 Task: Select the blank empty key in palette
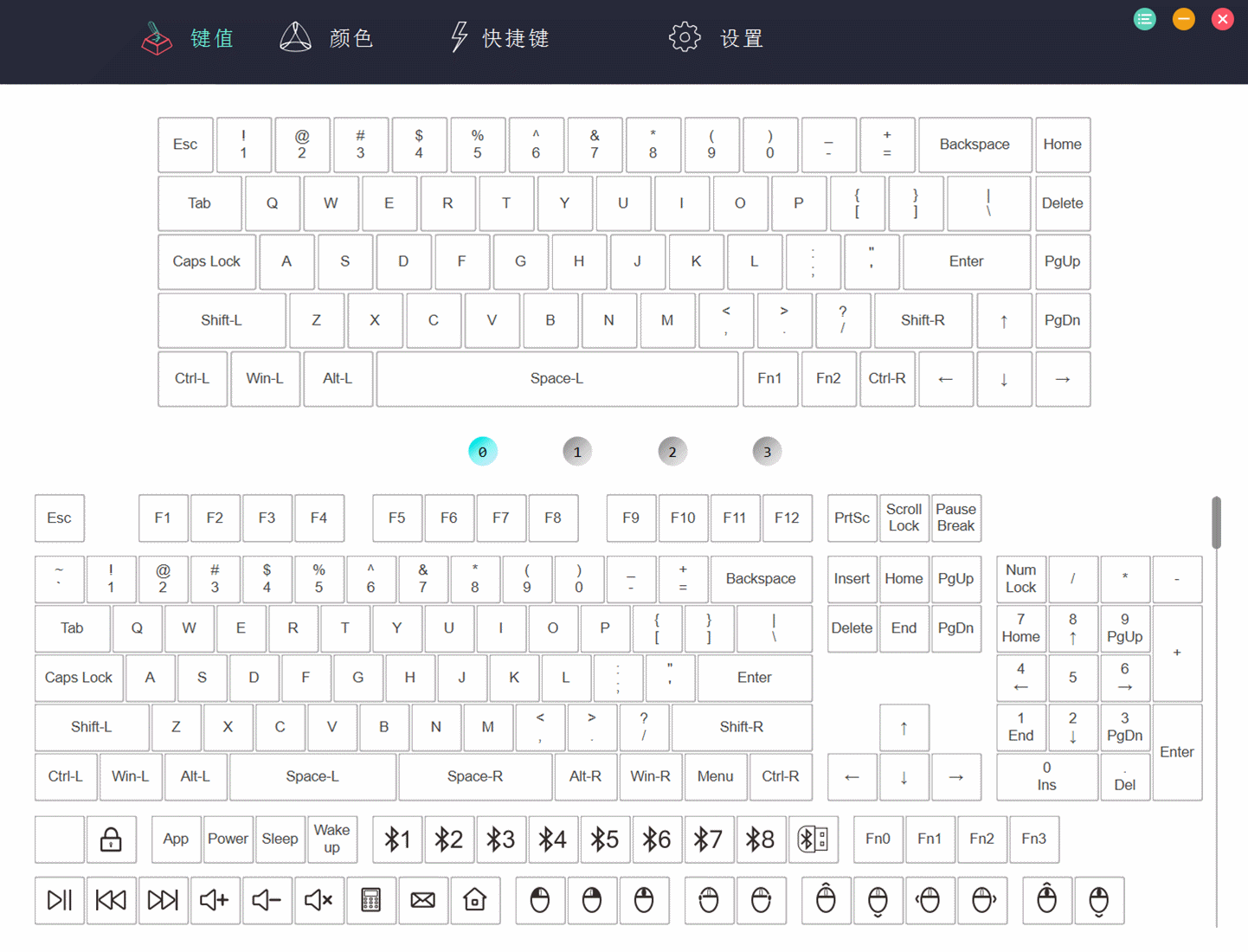pos(60,839)
